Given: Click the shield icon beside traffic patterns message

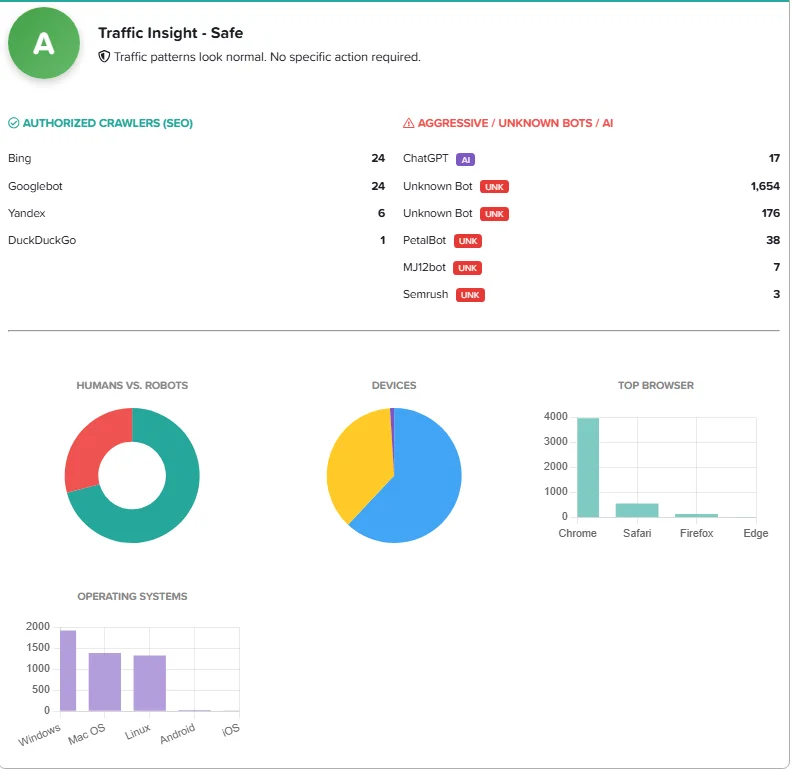Looking at the screenshot, I should pyautogui.click(x=104, y=57).
